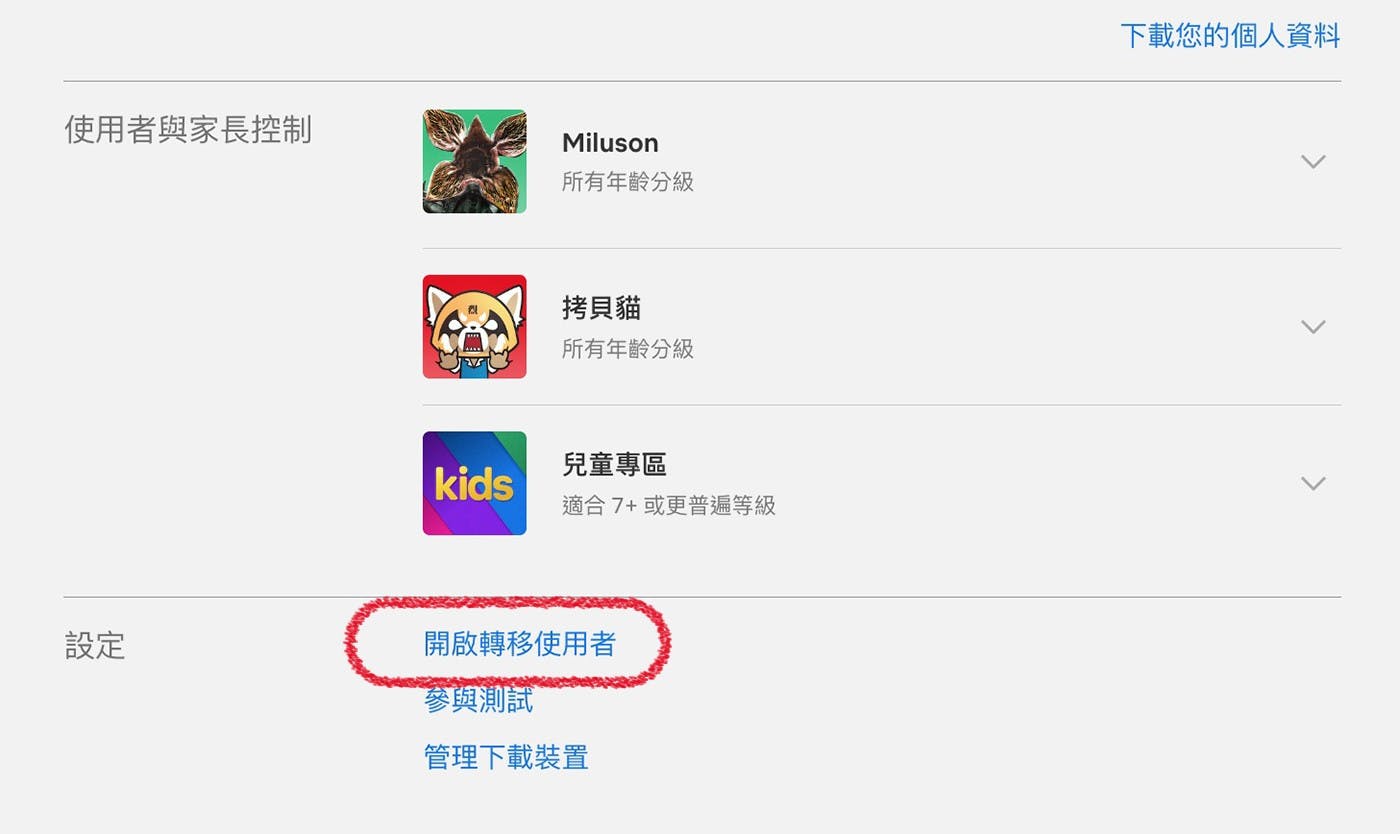
Task: Click the 兒童專區 profile name
Action: pyautogui.click(x=614, y=465)
